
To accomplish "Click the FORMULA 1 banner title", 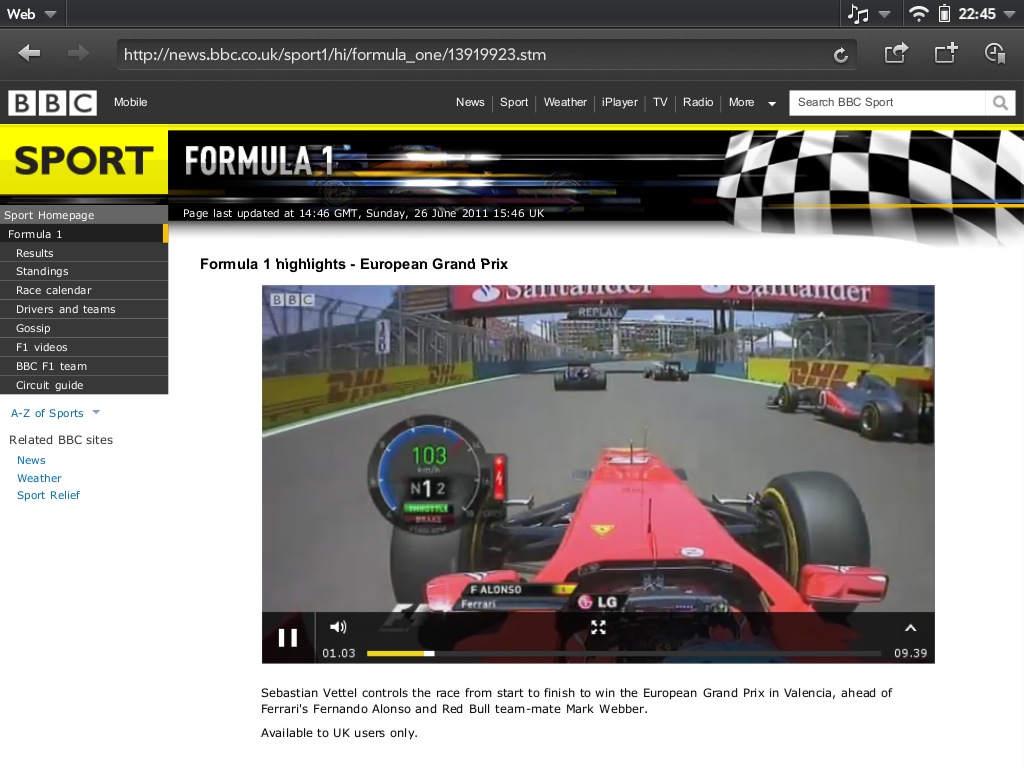I will point(259,161).
